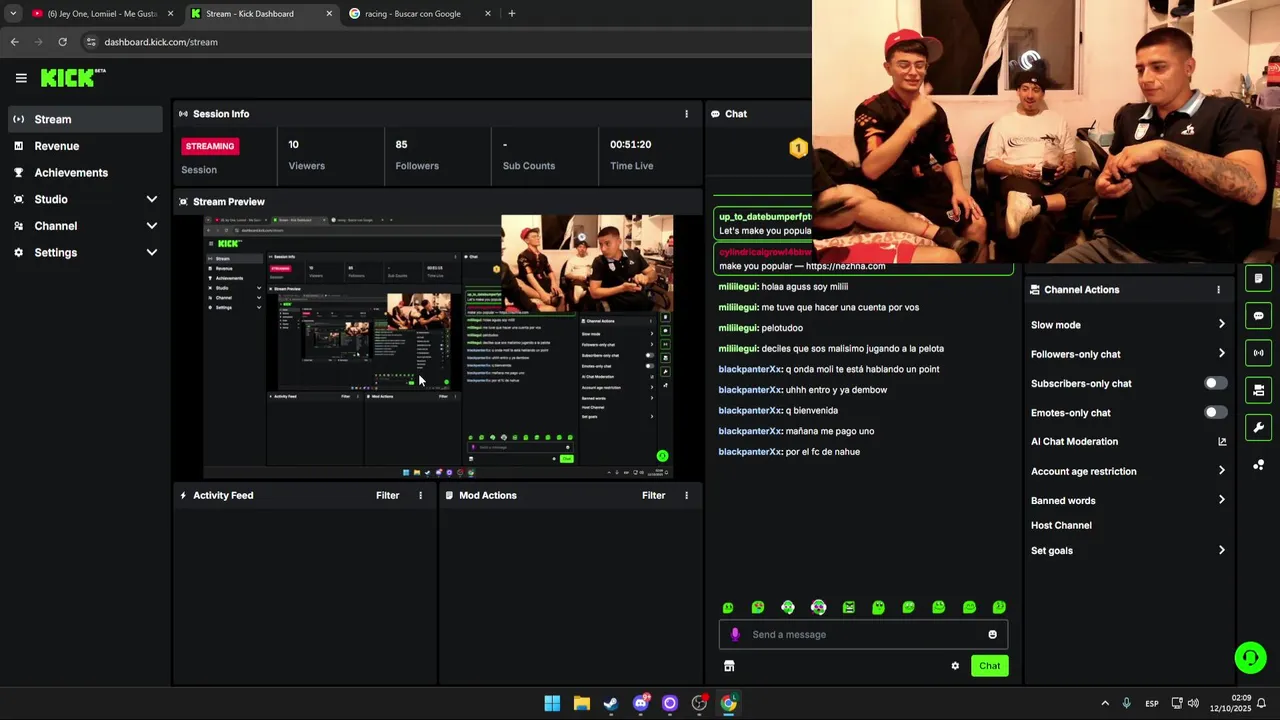Open chat settings gear icon
Image resolution: width=1280 pixels, height=720 pixels.
pos(955,666)
